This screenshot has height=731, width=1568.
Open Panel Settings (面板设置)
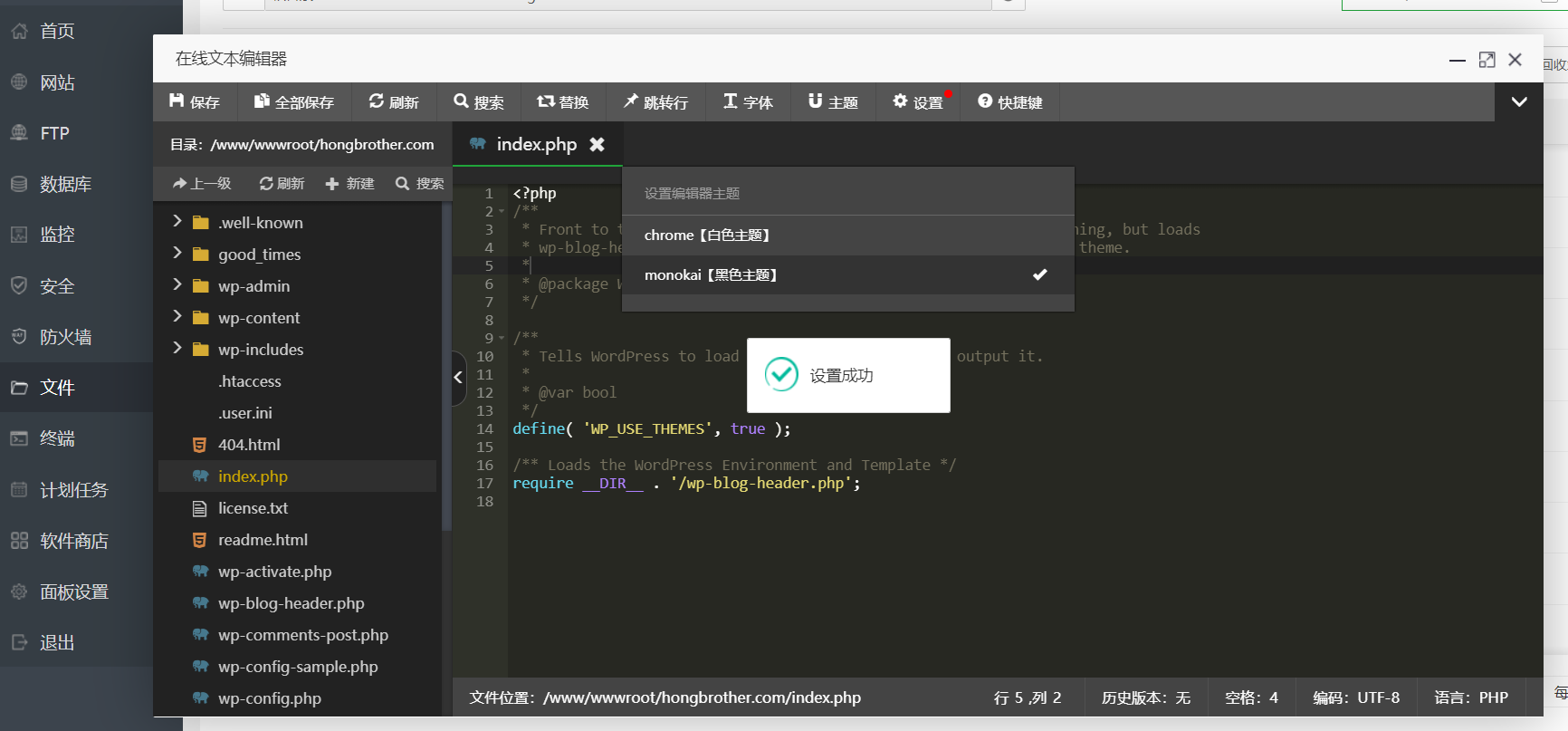[x=76, y=592]
